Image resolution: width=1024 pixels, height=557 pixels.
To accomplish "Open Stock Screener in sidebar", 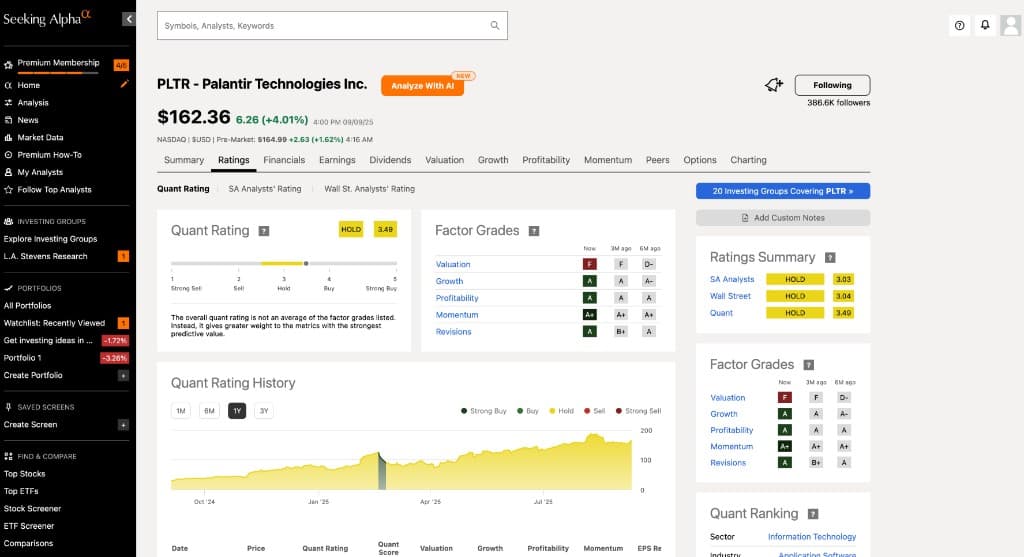I will click(32, 509).
